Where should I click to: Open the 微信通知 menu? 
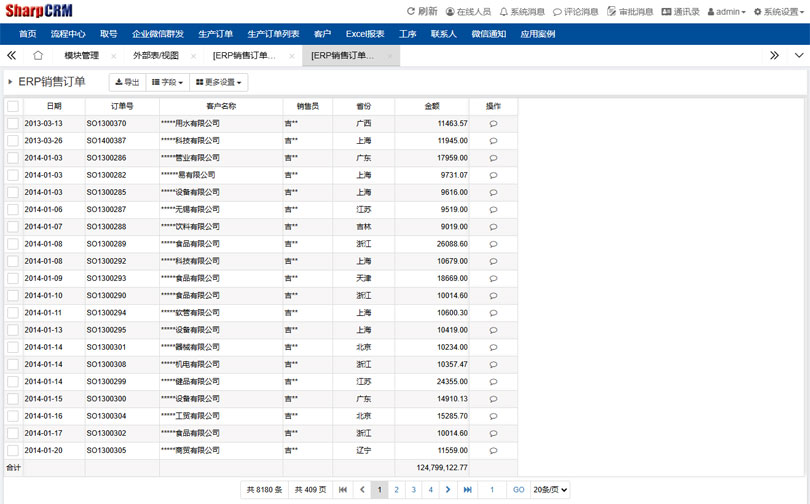(489, 34)
